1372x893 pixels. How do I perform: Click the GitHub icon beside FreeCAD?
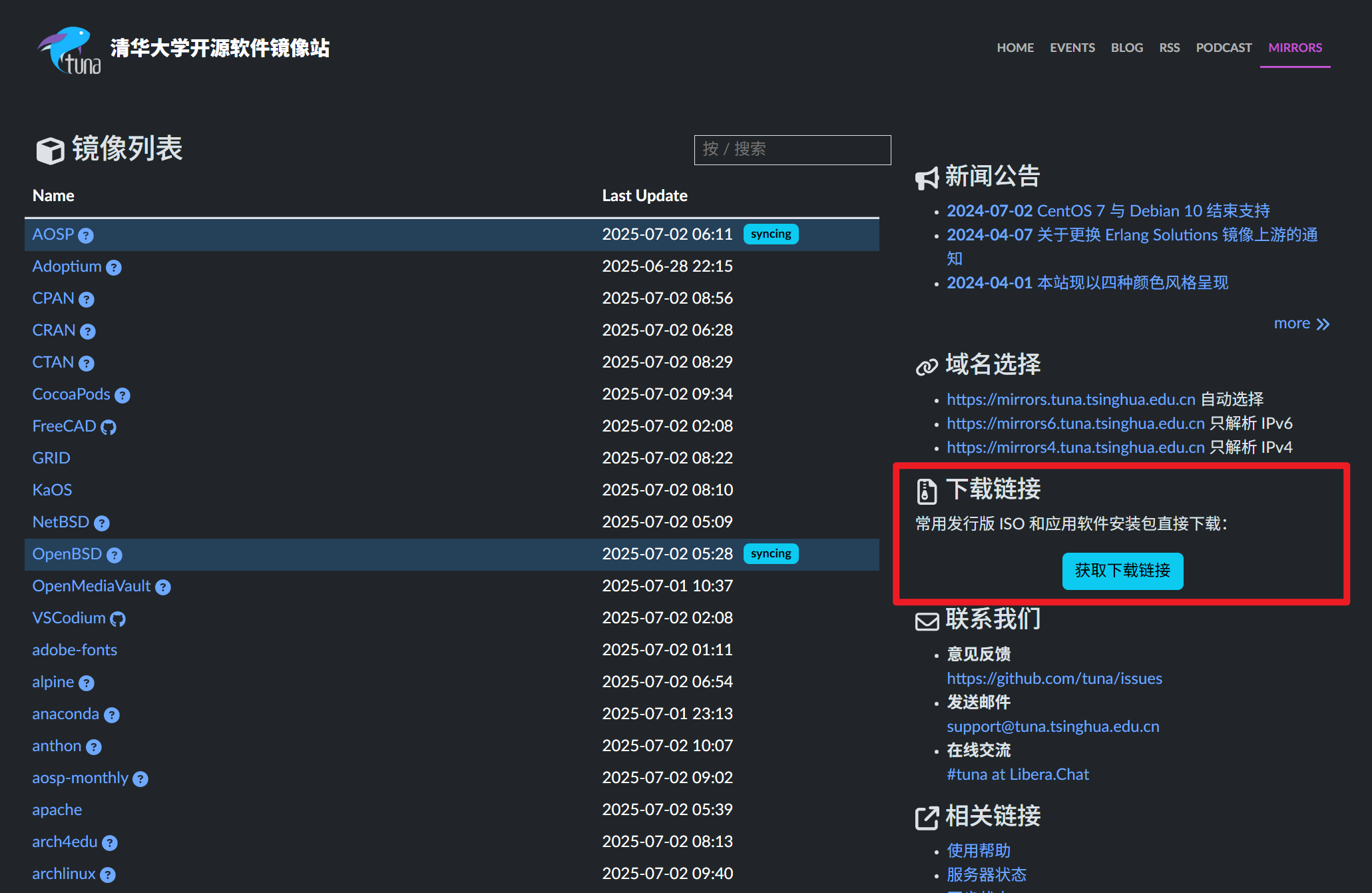(x=109, y=428)
